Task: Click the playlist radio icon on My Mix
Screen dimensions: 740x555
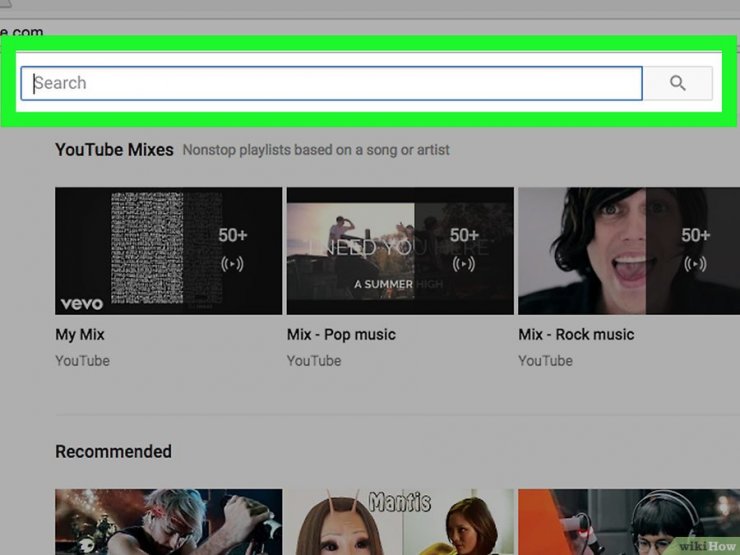Action: coord(232,263)
